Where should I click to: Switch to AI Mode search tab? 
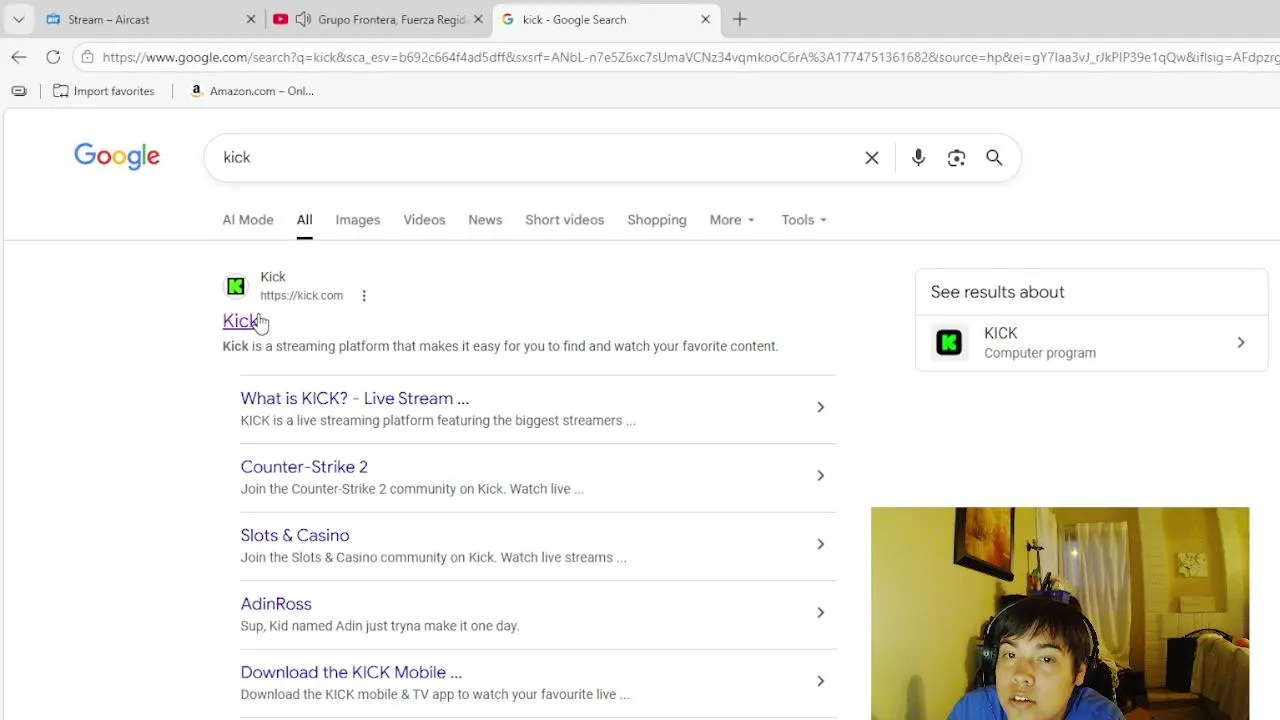pyautogui.click(x=248, y=220)
